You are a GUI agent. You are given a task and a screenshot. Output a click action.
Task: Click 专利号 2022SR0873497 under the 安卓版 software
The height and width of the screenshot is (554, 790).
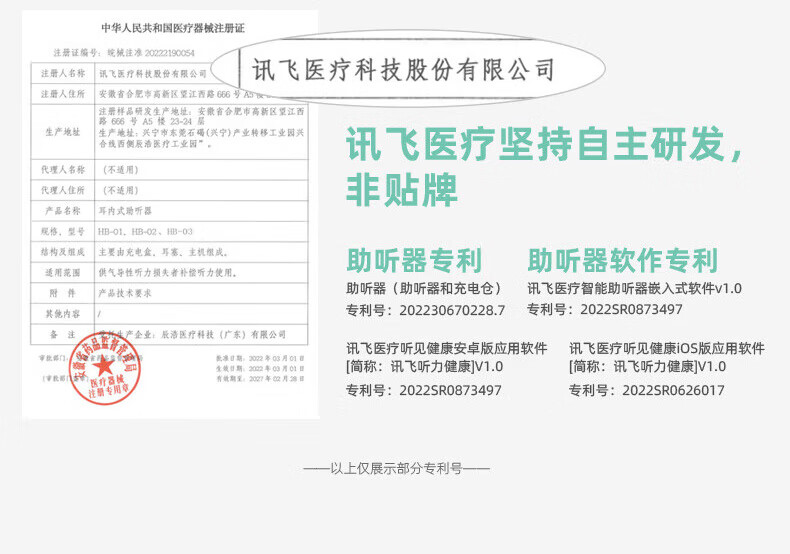(424, 390)
